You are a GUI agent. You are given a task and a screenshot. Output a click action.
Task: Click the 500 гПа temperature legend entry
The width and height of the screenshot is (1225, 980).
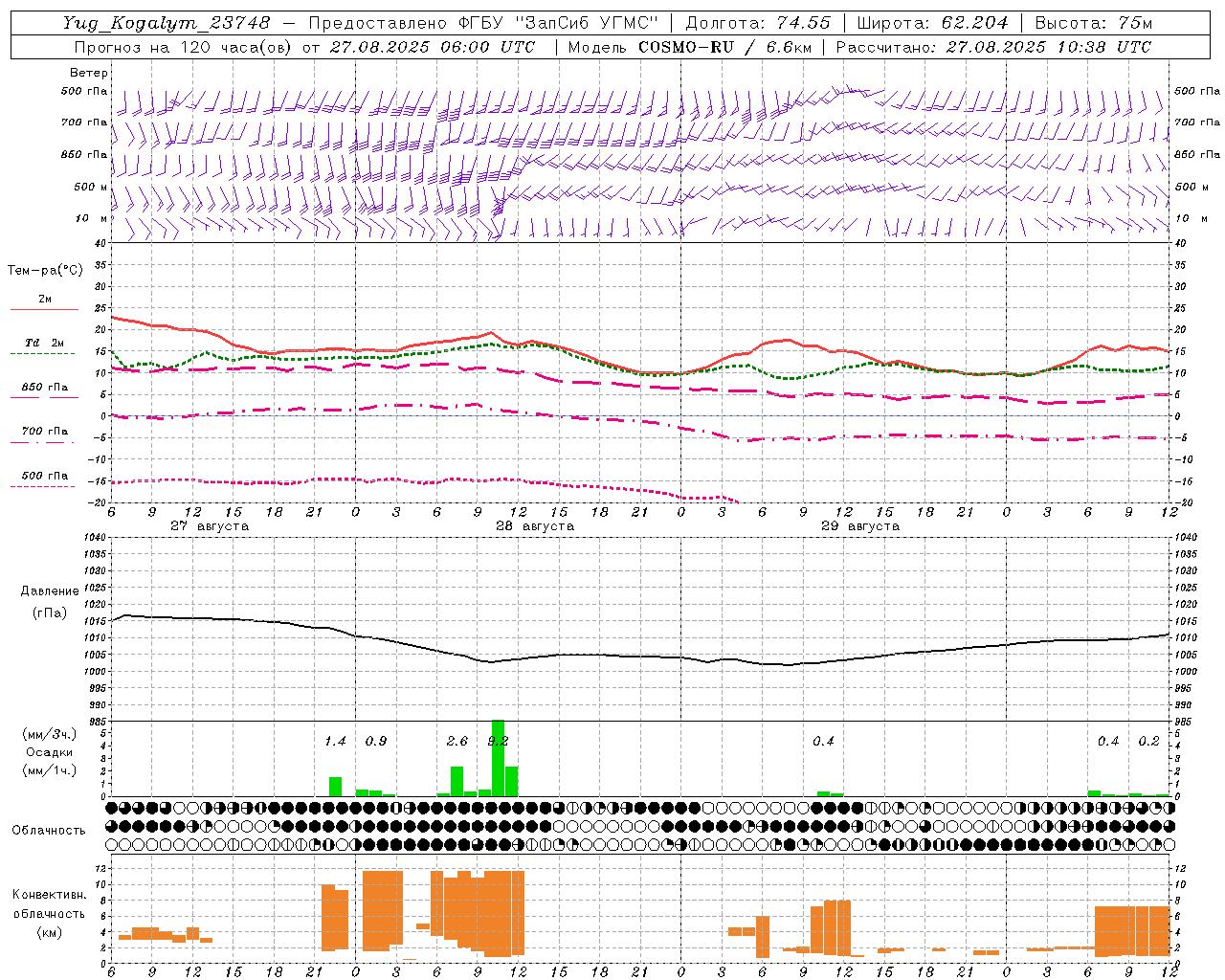tap(44, 476)
